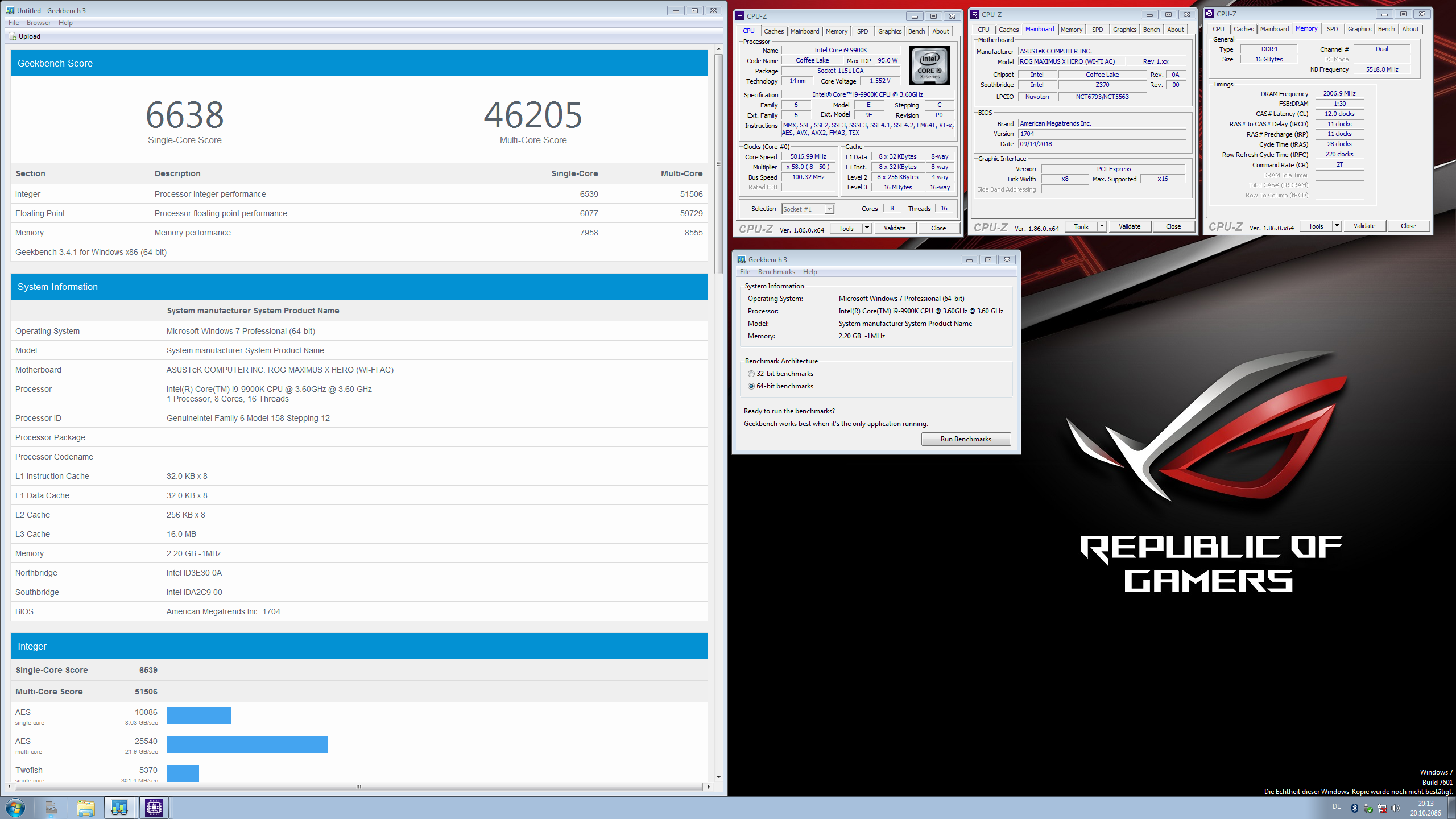Click the Multiplier value x 58.0

tap(808, 167)
